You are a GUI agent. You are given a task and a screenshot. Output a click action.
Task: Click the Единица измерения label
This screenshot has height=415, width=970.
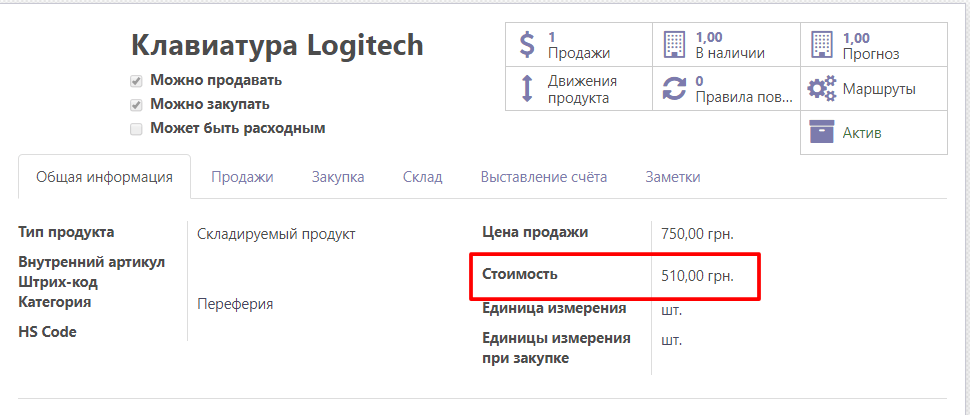(x=554, y=308)
